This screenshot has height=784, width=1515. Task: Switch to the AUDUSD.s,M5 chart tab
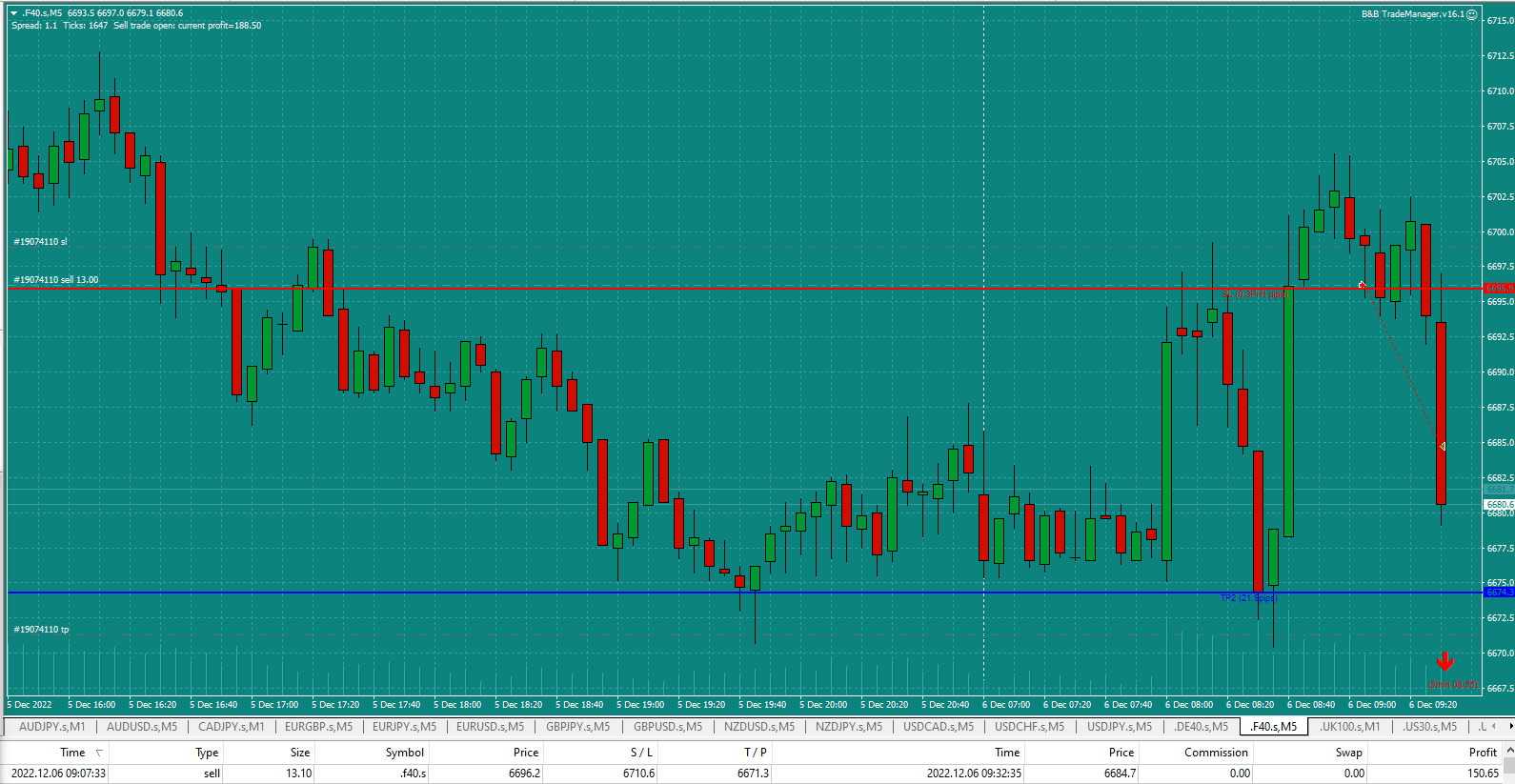tap(142, 727)
